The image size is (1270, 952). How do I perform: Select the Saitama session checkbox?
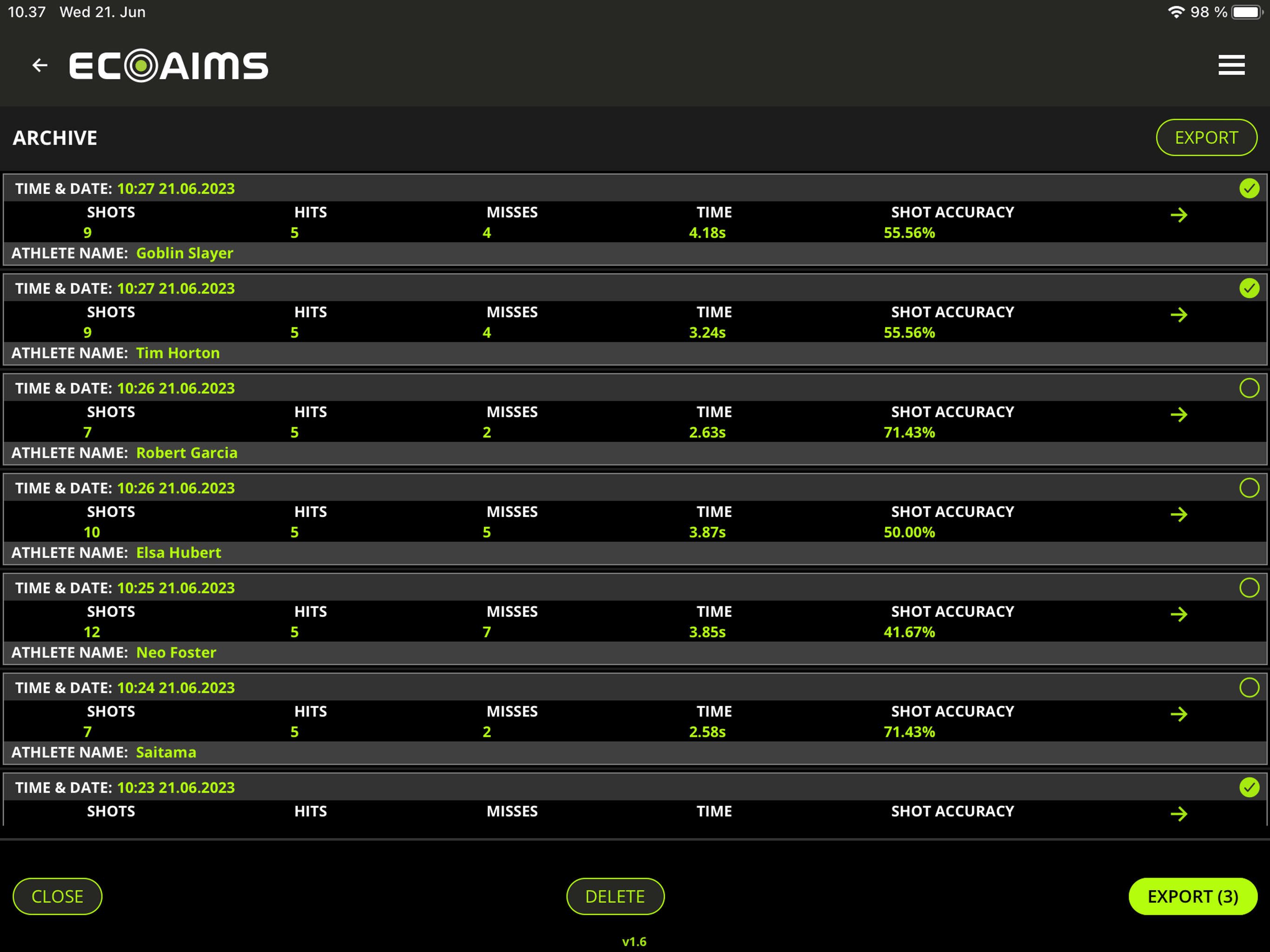click(x=1250, y=688)
